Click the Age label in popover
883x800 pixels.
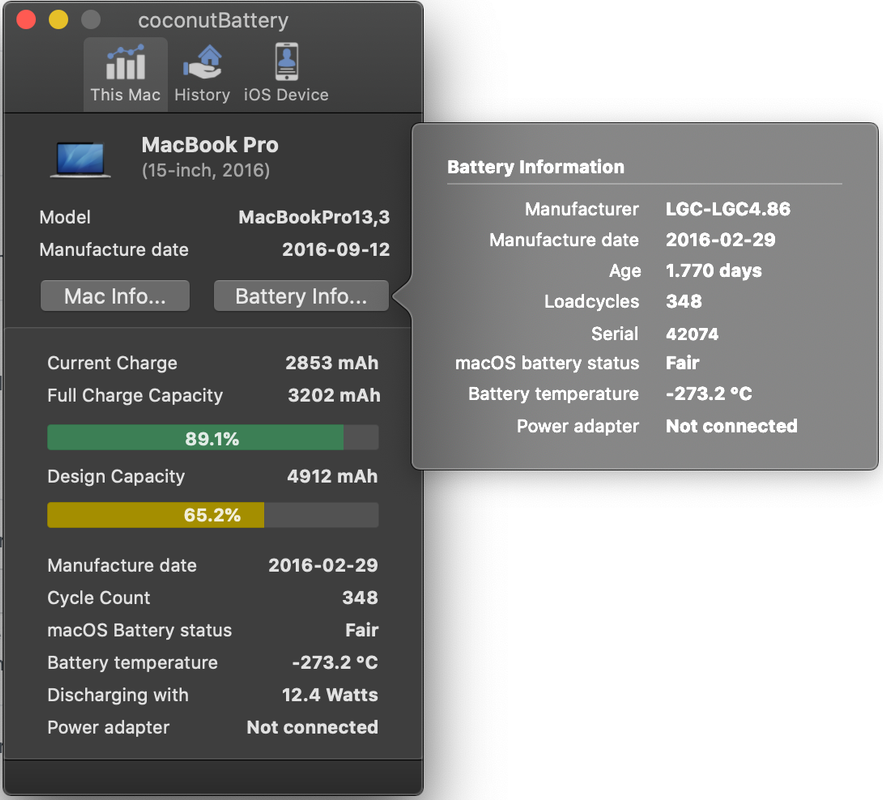[625, 271]
